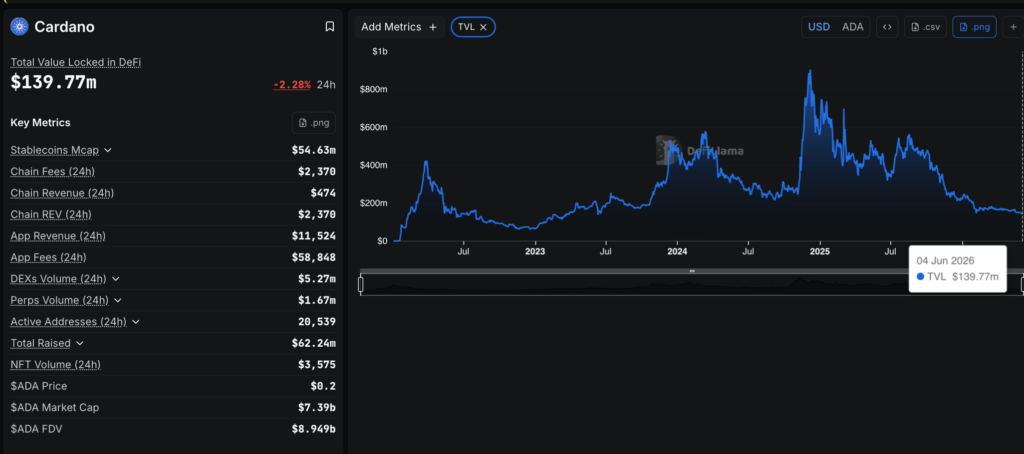1024x454 pixels.
Task: Export the chart as .png
Action: tap(974, 27)
